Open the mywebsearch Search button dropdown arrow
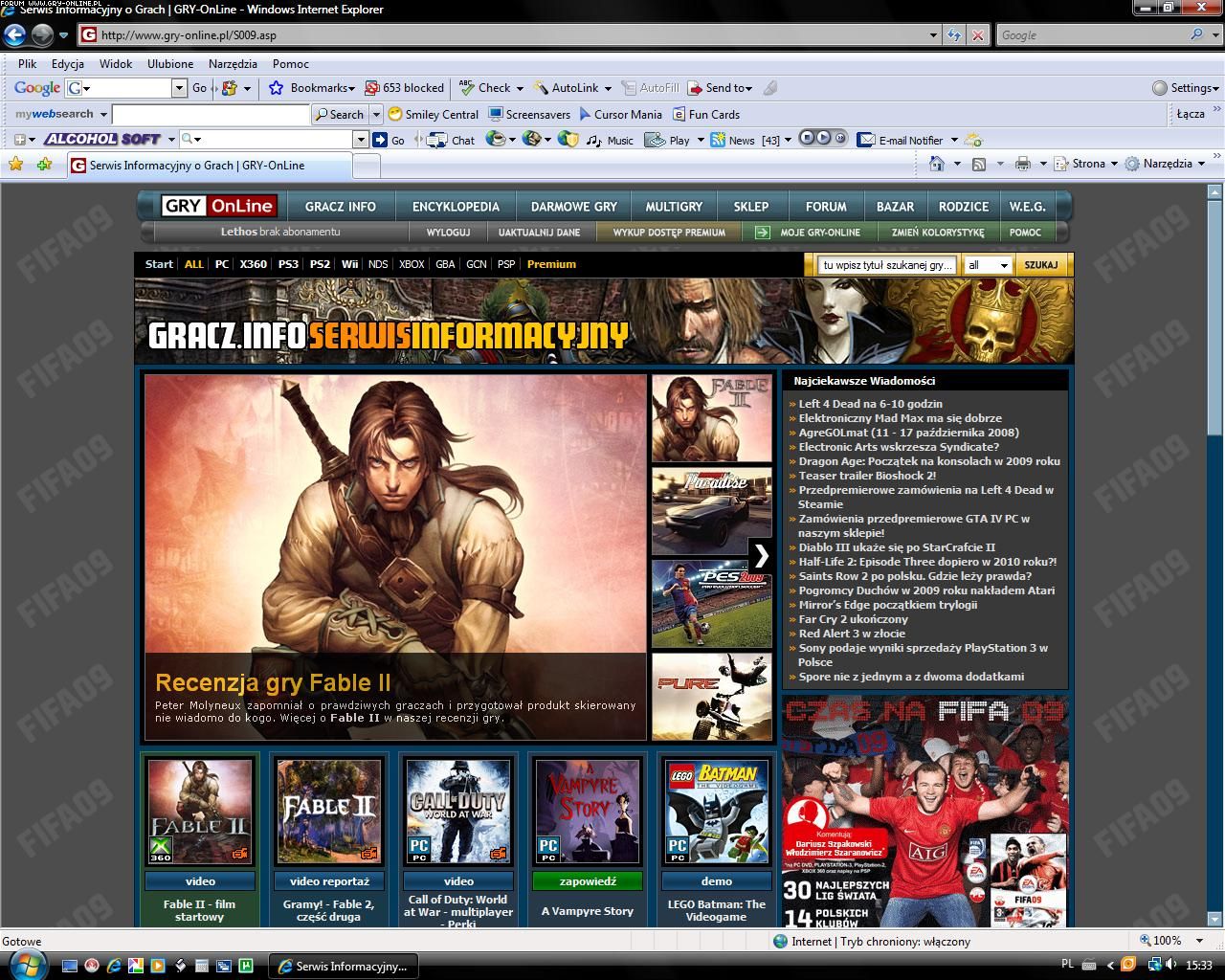The width and height of the screenshot is (1225, 980). pyautogui.click(x=375, y=114)
